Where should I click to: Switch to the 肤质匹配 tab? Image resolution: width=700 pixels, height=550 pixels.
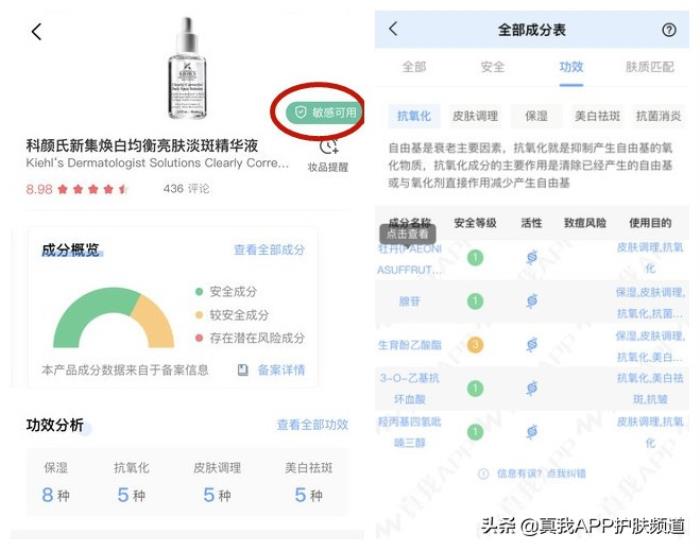650,67
